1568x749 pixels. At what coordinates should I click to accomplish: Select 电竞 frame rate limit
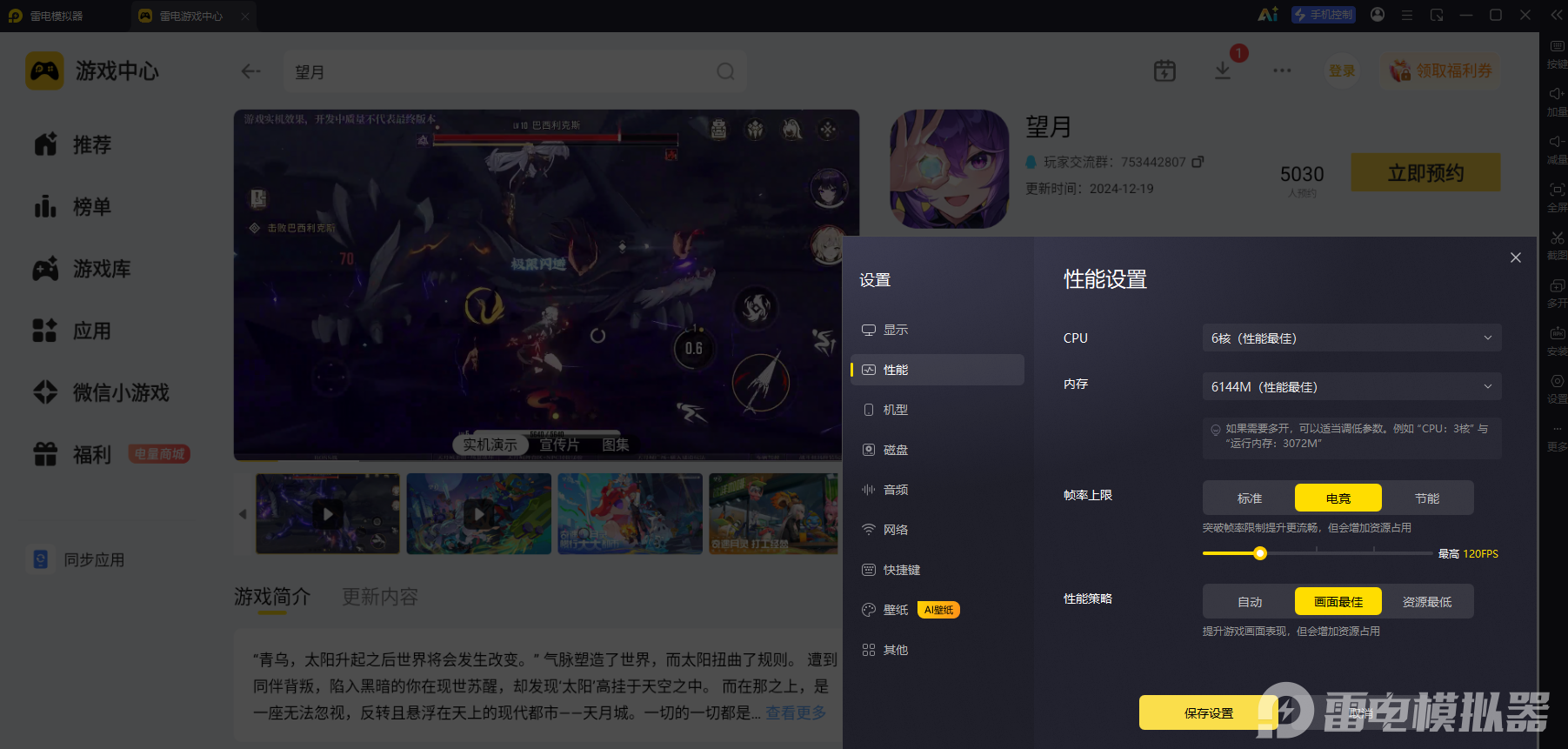click(1338, 498)
